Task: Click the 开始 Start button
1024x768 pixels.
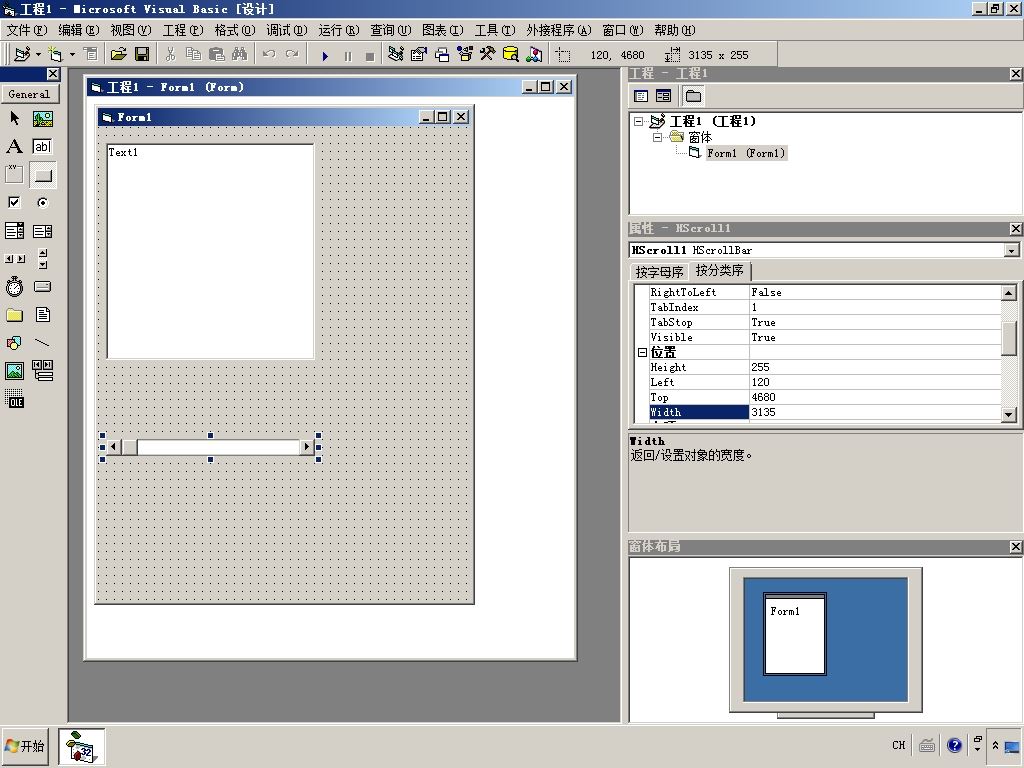Action: coord(25,746)
